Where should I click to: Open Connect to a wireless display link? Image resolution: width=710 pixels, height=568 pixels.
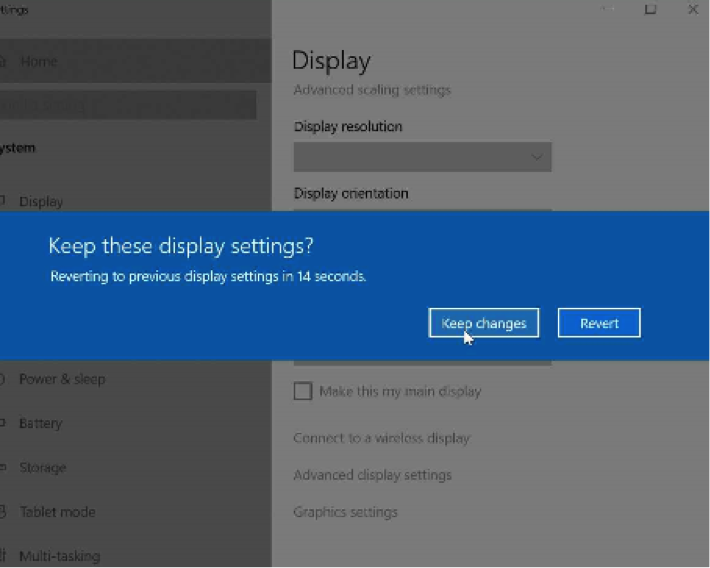pos(381,438)
